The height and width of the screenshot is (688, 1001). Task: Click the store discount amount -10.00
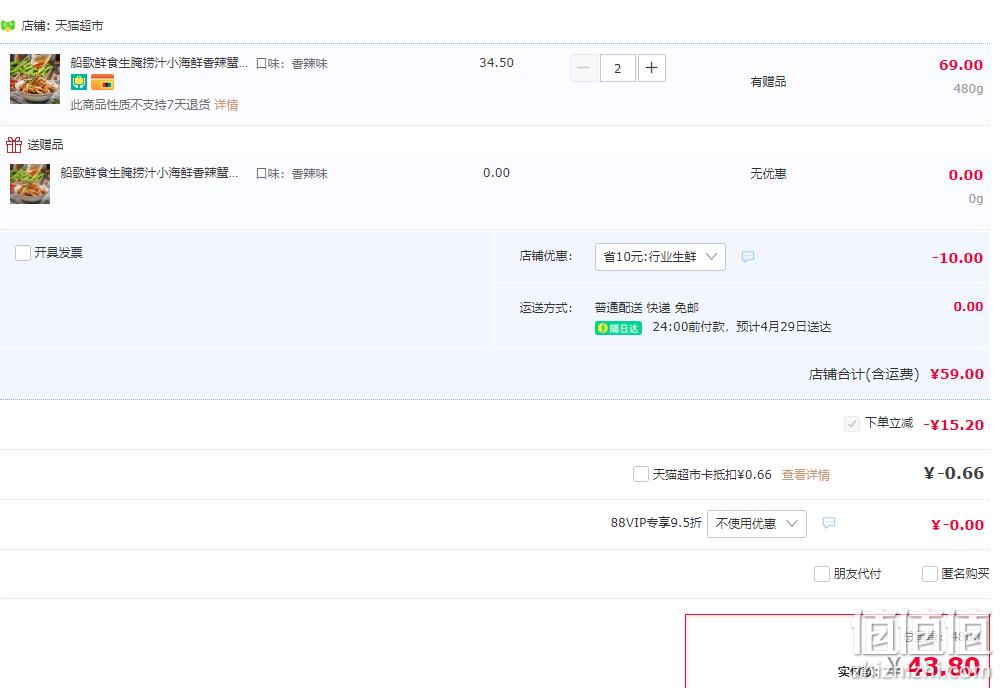pyautogui.click(x=957, y=258)
